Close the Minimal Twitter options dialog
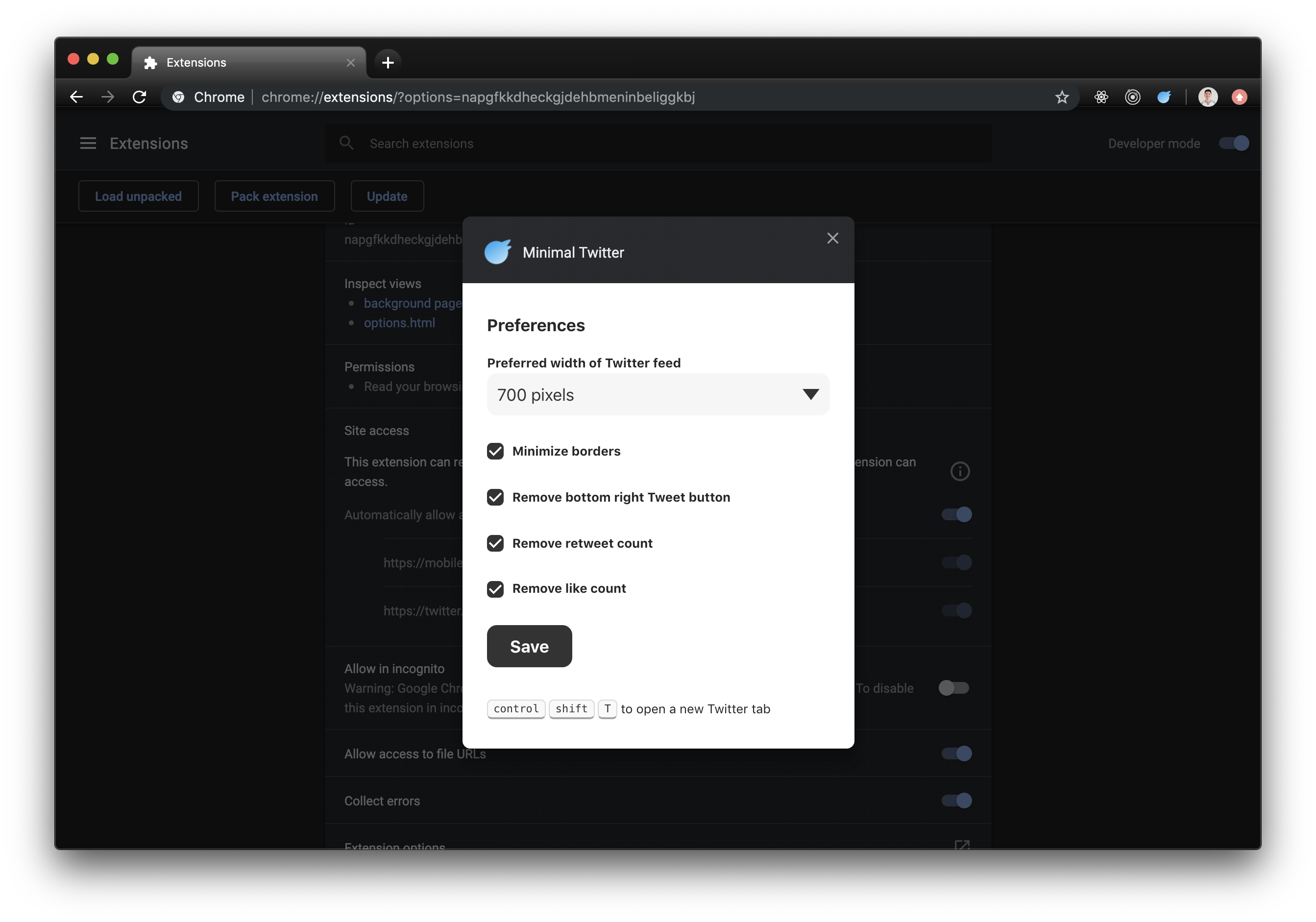Viewport: 1316px width, 922px height. coord(832,238)
